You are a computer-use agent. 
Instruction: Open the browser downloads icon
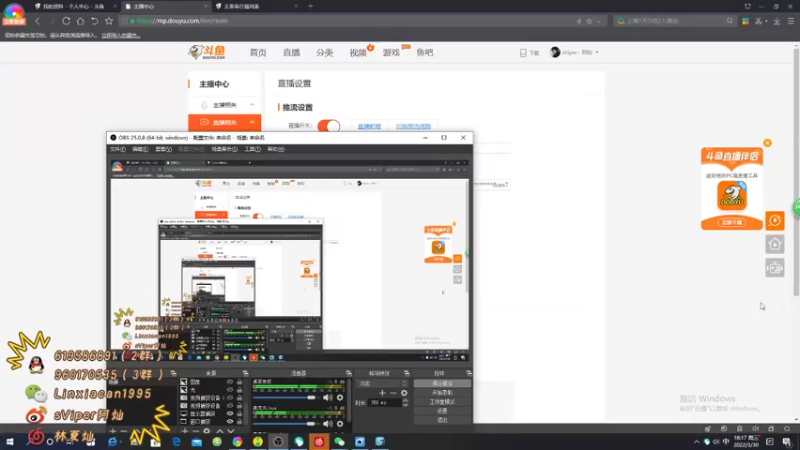[777, 21]
